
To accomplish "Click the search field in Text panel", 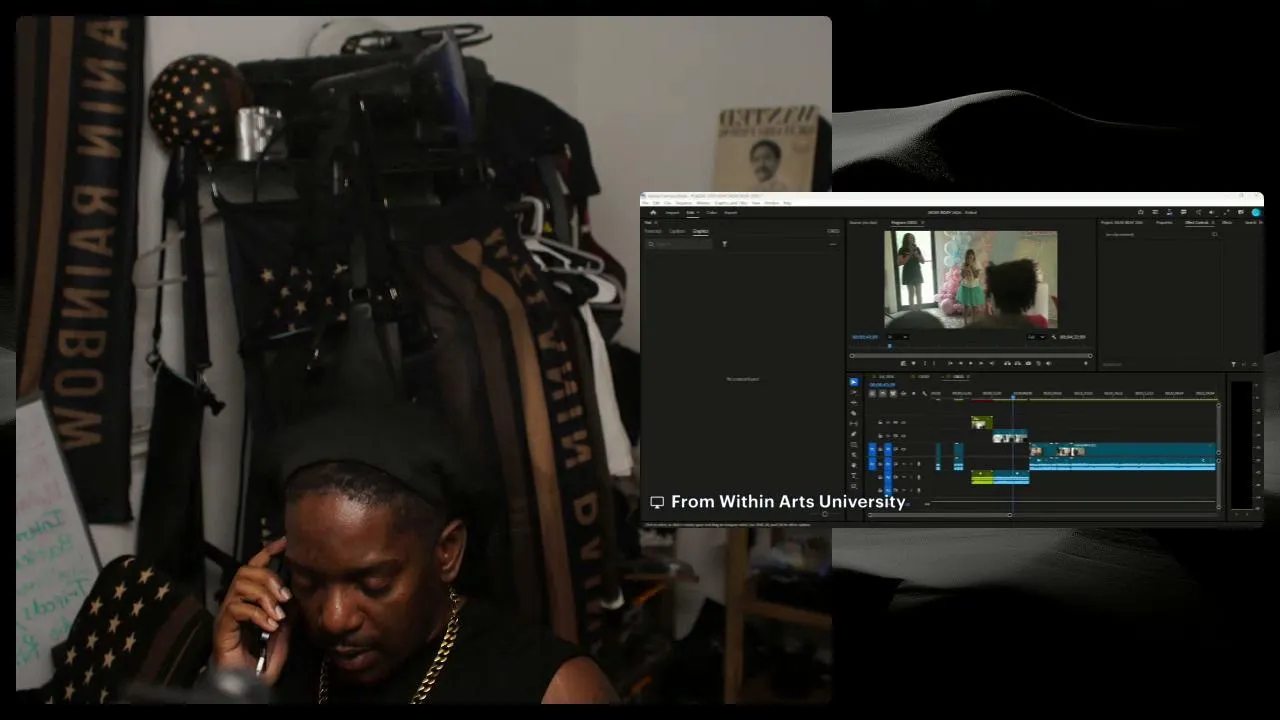I will point(678,244).
